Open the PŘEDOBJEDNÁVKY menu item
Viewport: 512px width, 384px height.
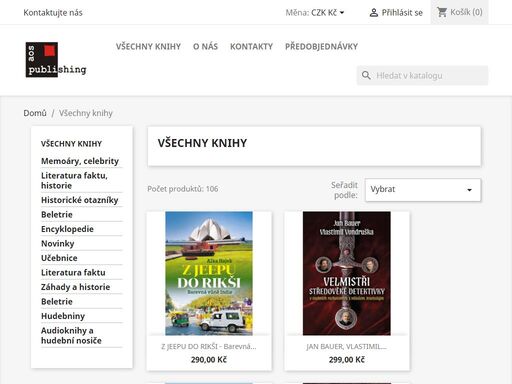pyautogui.click(x=321, y=46)
